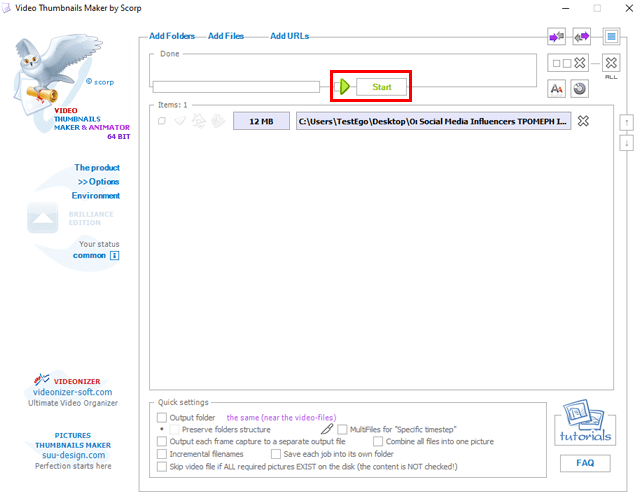Open videonizer-soft.com link

[73, 392]
